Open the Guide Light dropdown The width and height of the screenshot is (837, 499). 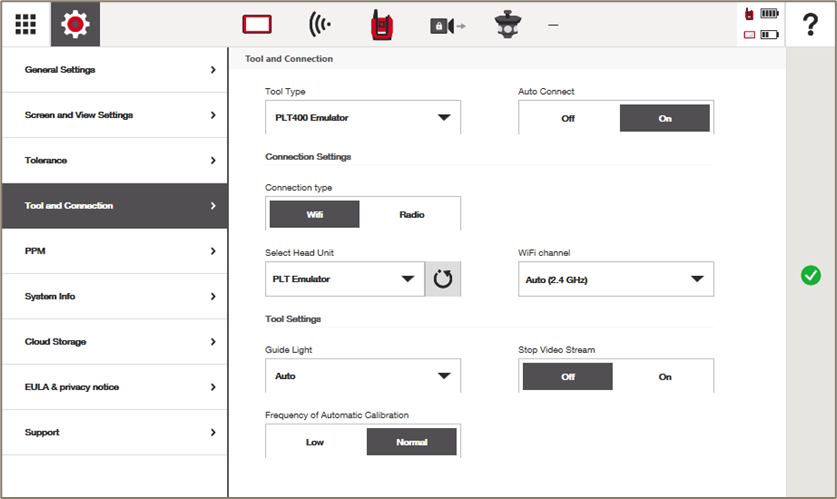362,376
